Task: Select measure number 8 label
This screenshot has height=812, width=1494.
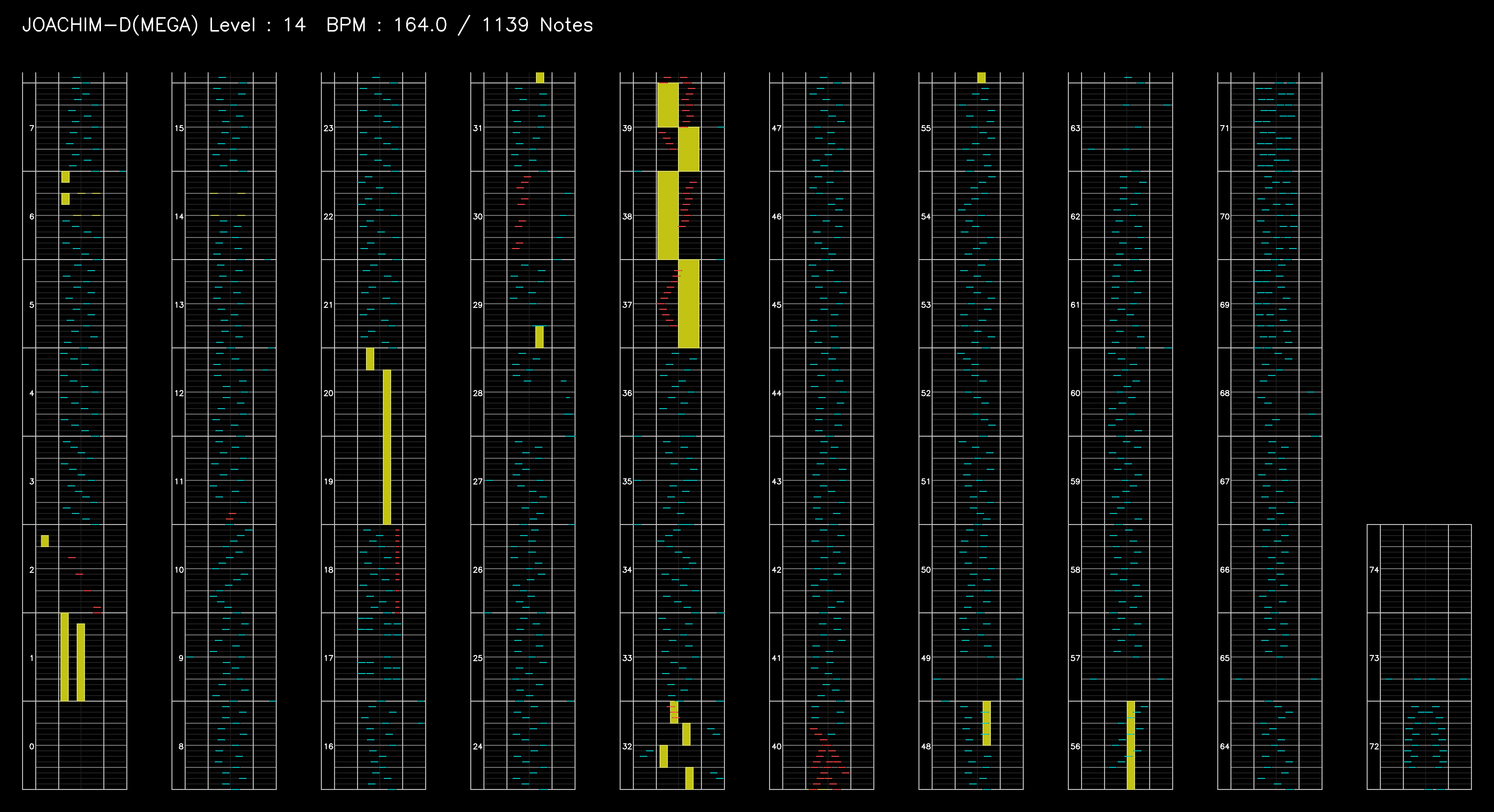Action: point(181,746)
